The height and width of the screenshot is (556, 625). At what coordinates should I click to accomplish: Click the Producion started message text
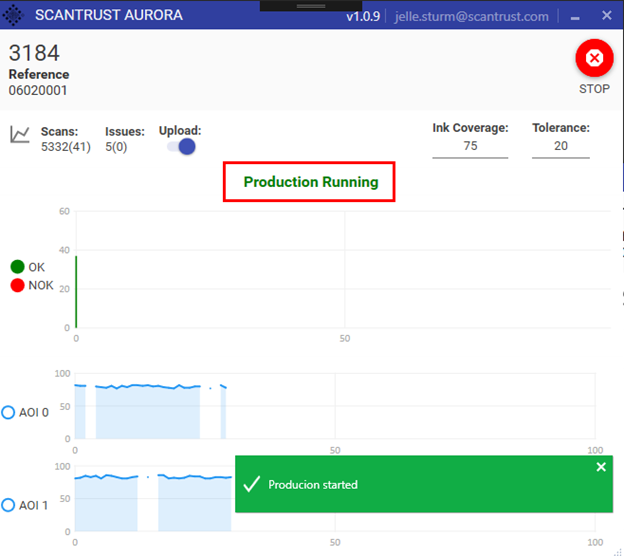[313, 485]
